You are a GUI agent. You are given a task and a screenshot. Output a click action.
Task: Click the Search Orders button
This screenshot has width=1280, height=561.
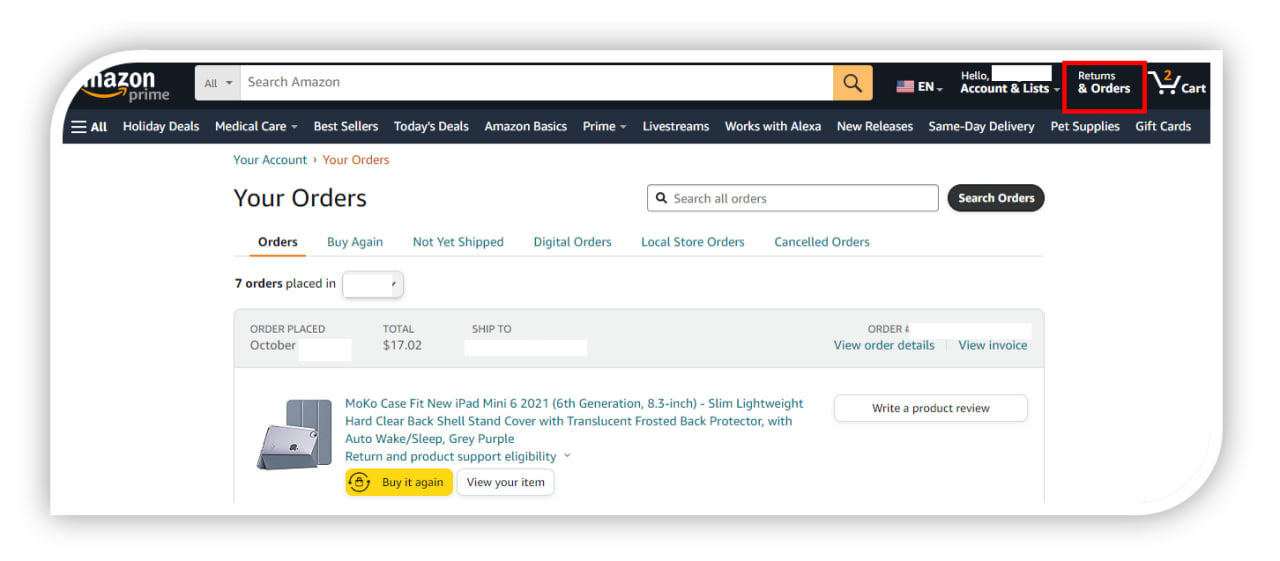pyautogui.click(x=996, y=198)
